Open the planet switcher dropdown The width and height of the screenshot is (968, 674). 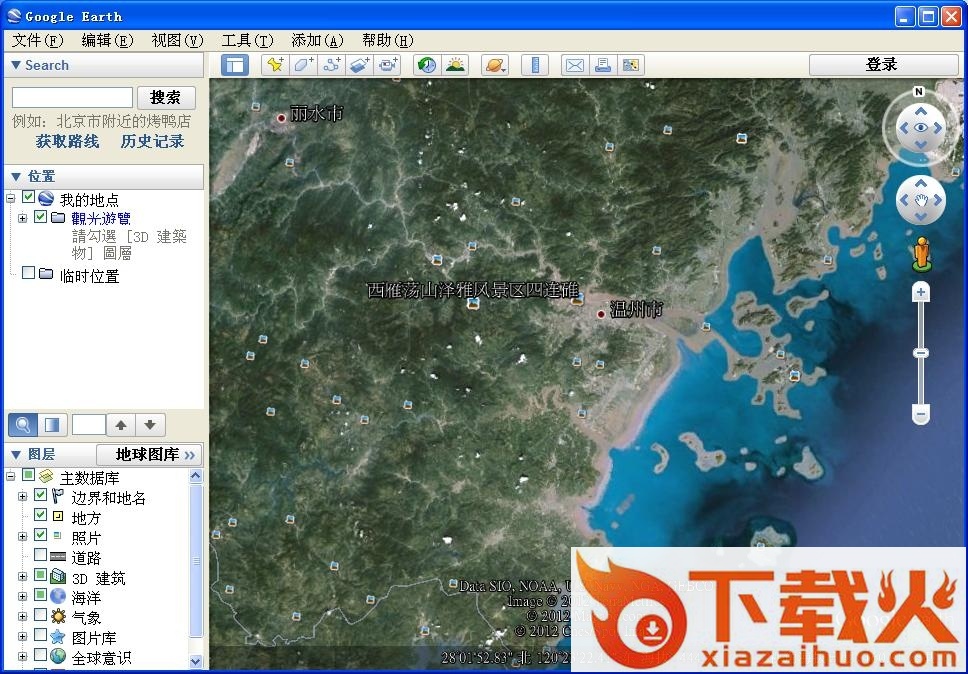click(x=495, y=65)
